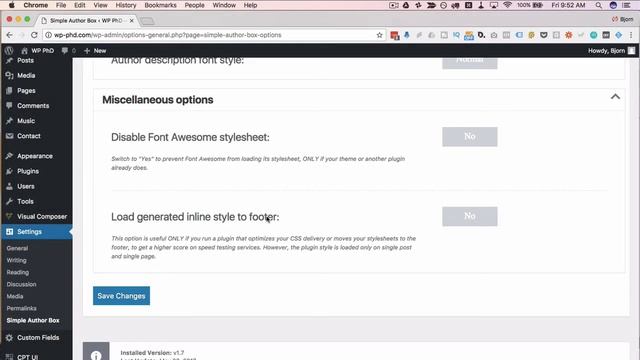Click the Plugins plug icon

click(9, 171)
